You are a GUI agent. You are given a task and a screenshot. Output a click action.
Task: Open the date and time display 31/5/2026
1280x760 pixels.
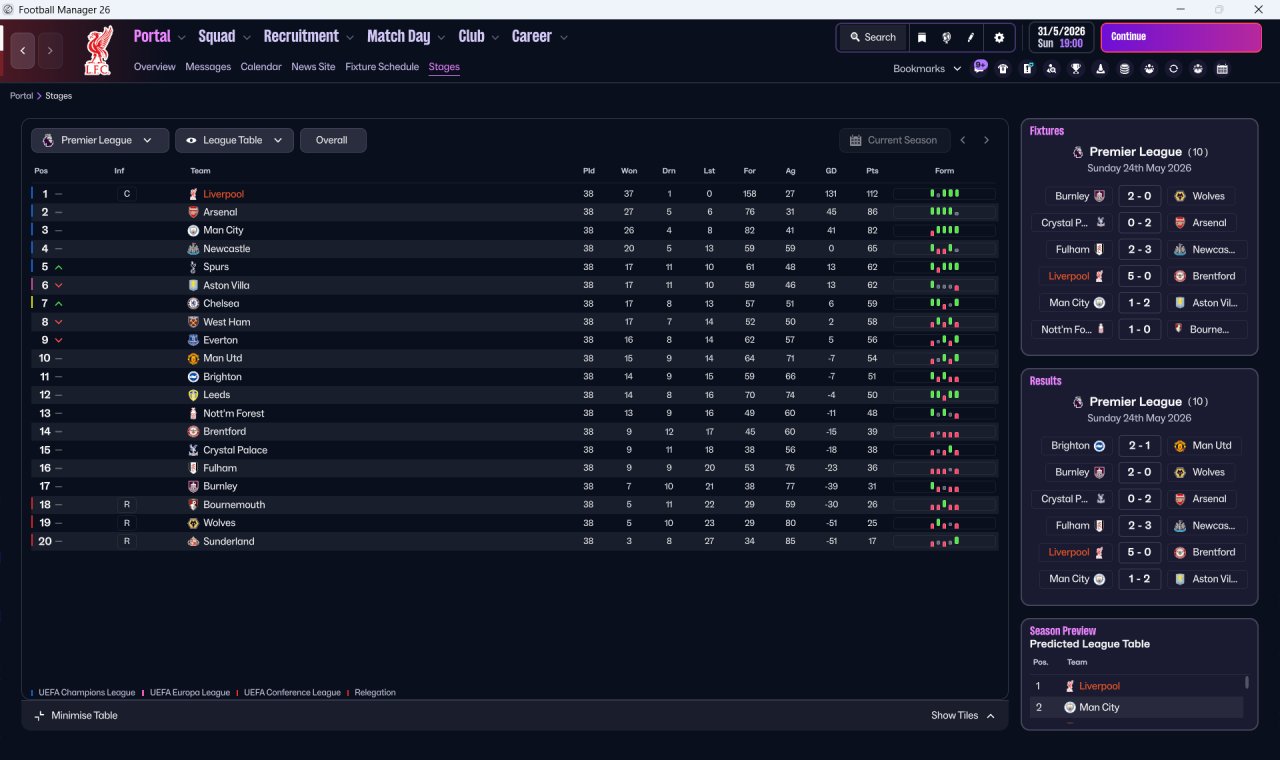pyautogui.click(x=1062, y=37)
